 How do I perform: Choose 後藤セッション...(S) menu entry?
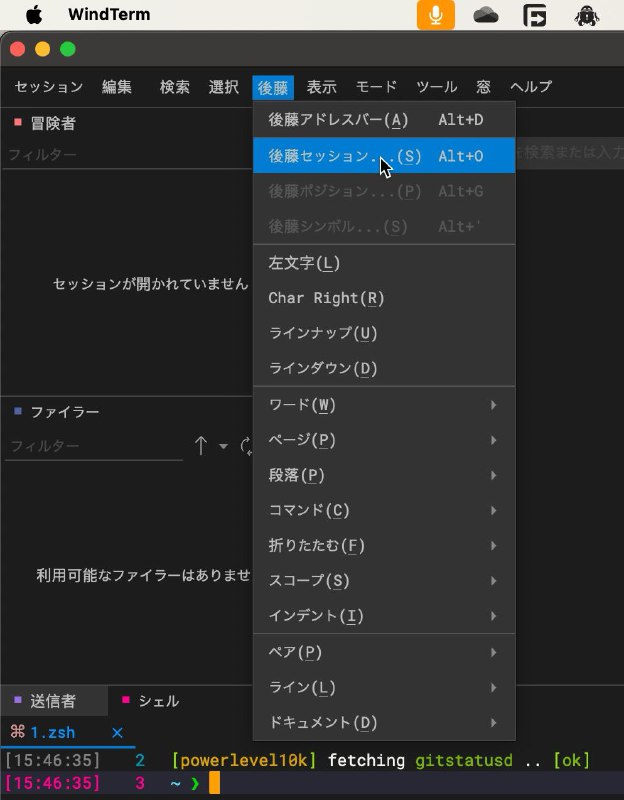[384, 156]
